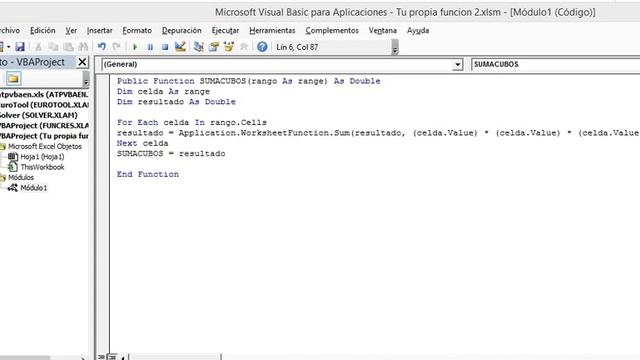Open the Depuración menu
The width and height of the screenshot is (640, 360).
(x=182, y=31)
